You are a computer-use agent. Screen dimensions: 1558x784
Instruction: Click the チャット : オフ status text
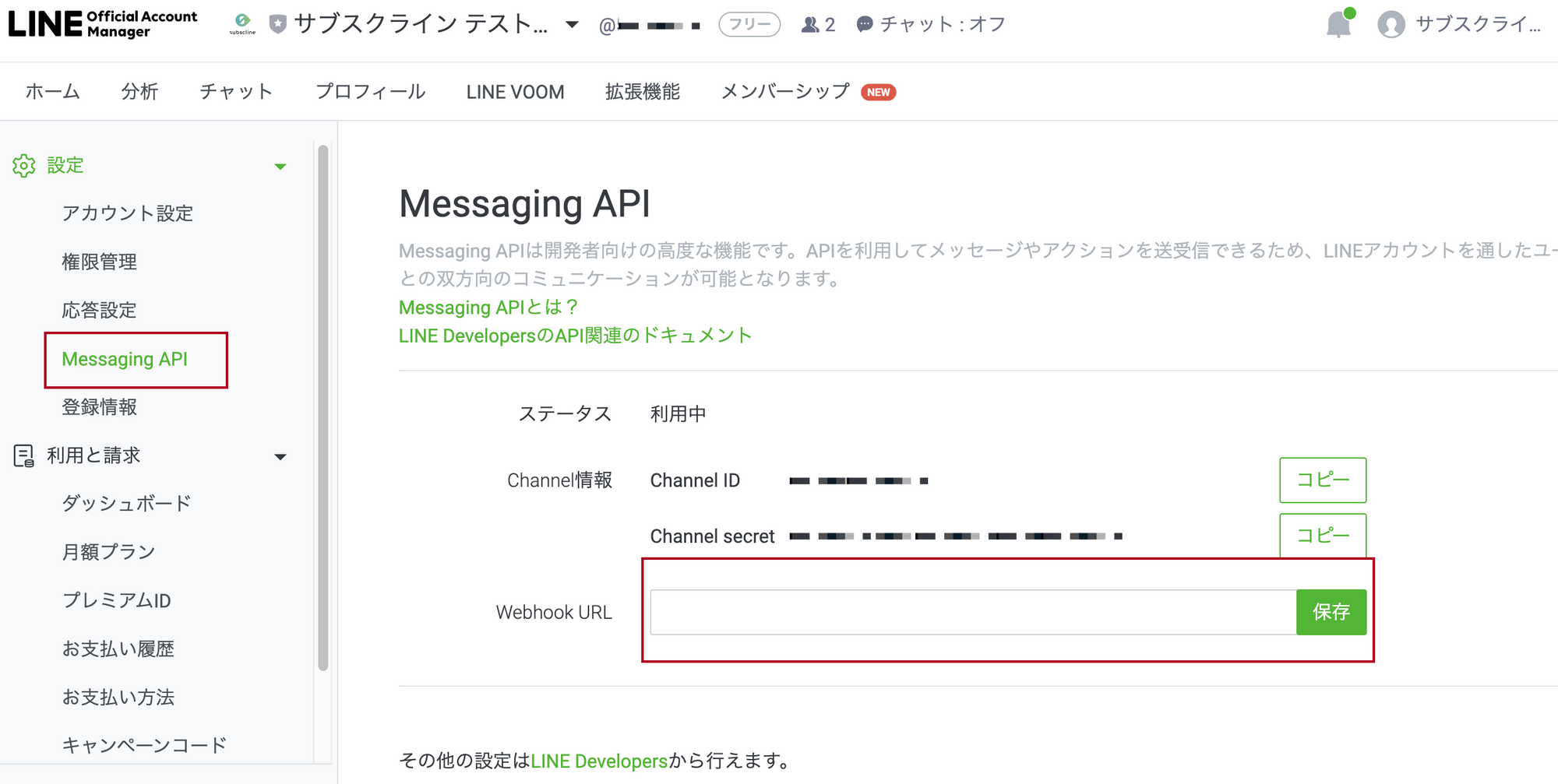943,25
